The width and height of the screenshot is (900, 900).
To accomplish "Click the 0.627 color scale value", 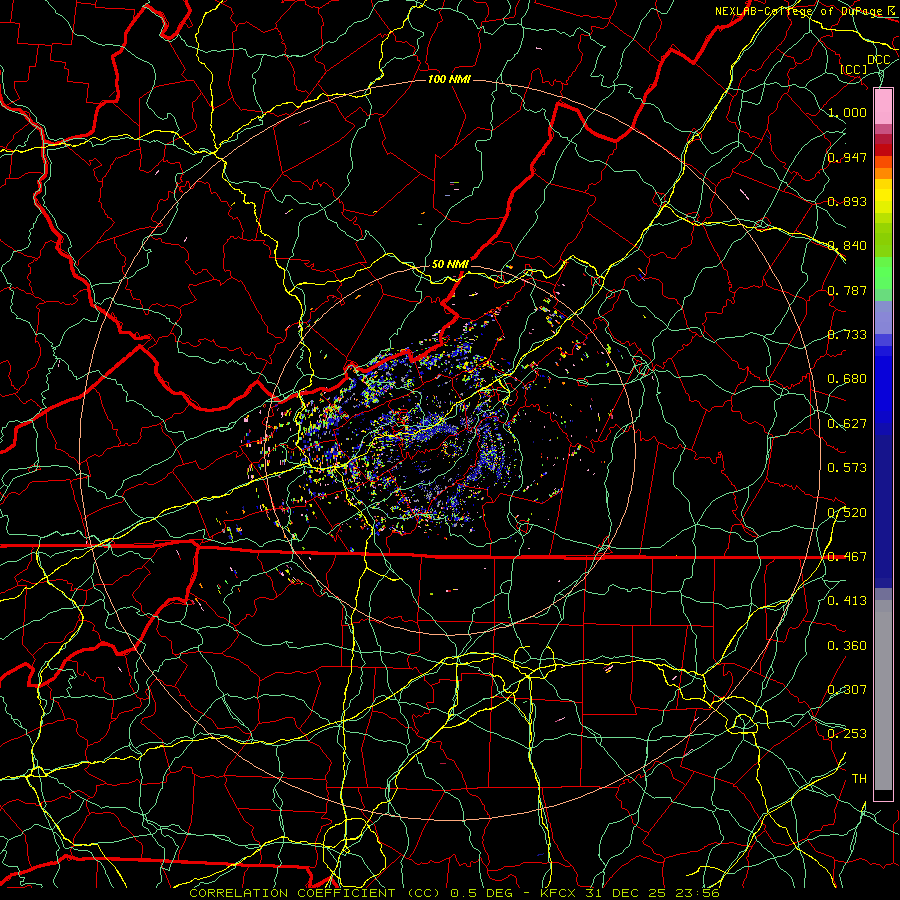I will (847, 424).
